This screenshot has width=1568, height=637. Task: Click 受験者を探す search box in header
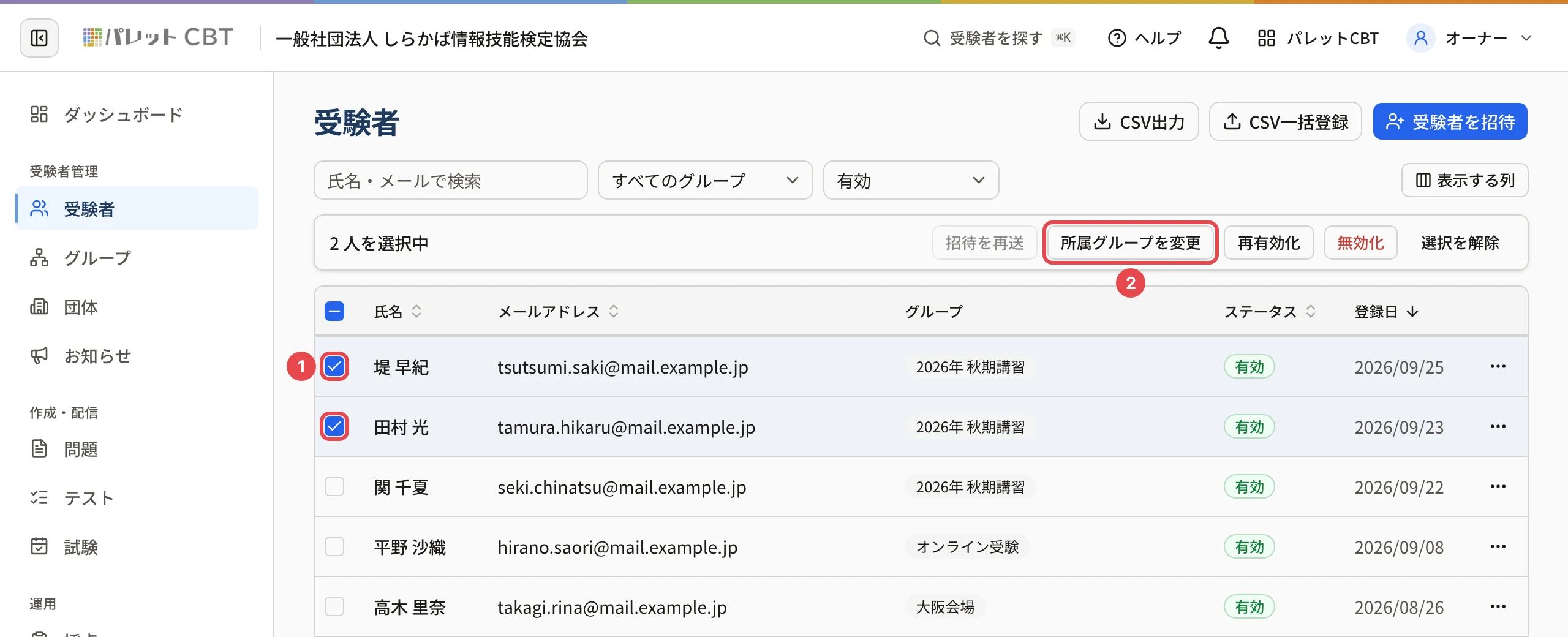click(x=999, y=38)
